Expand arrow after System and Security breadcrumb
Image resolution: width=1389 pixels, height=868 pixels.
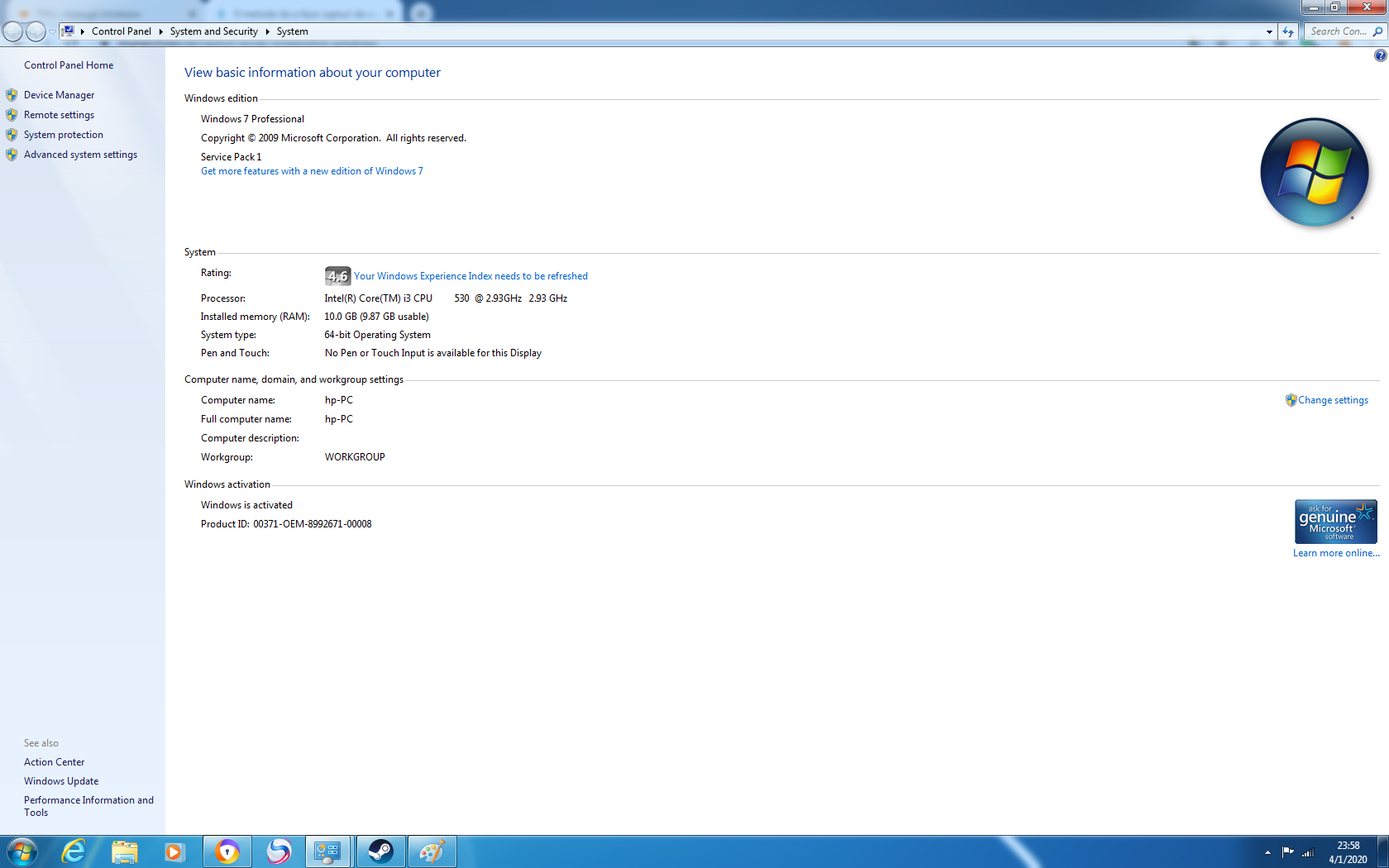click(267, 31)
